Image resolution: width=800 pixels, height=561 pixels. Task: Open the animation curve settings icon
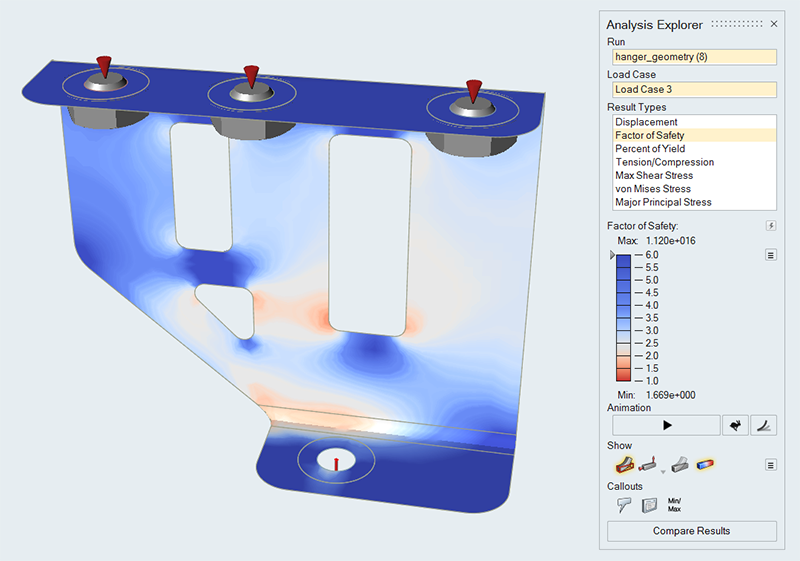pos(763,425)
